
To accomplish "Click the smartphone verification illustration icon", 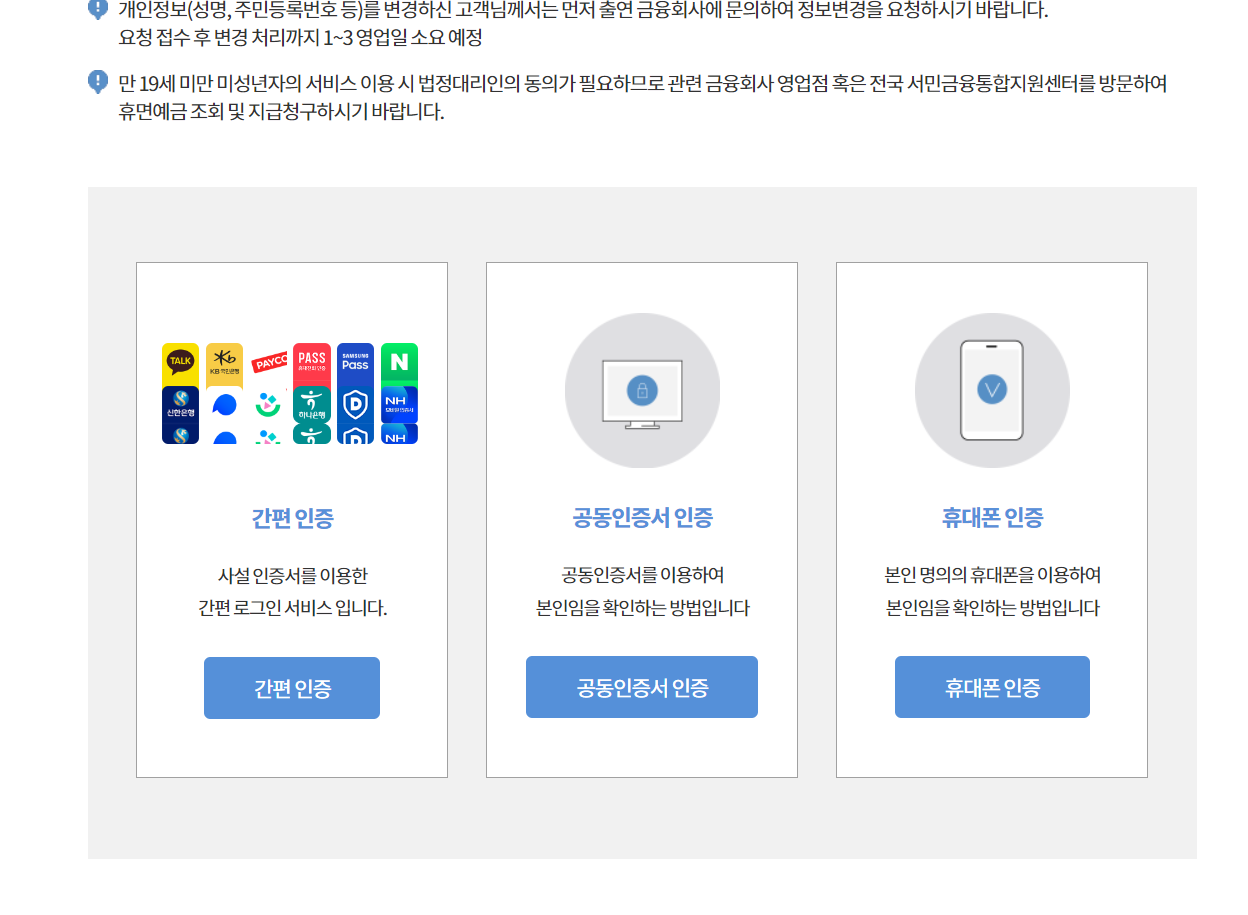I will pyautogui.click(x=992, y=390).
